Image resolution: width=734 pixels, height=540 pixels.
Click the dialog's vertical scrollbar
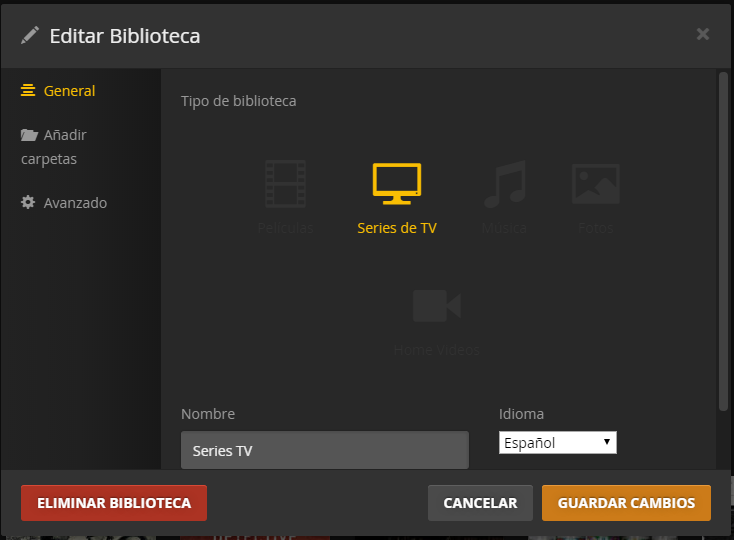point(723,241)
